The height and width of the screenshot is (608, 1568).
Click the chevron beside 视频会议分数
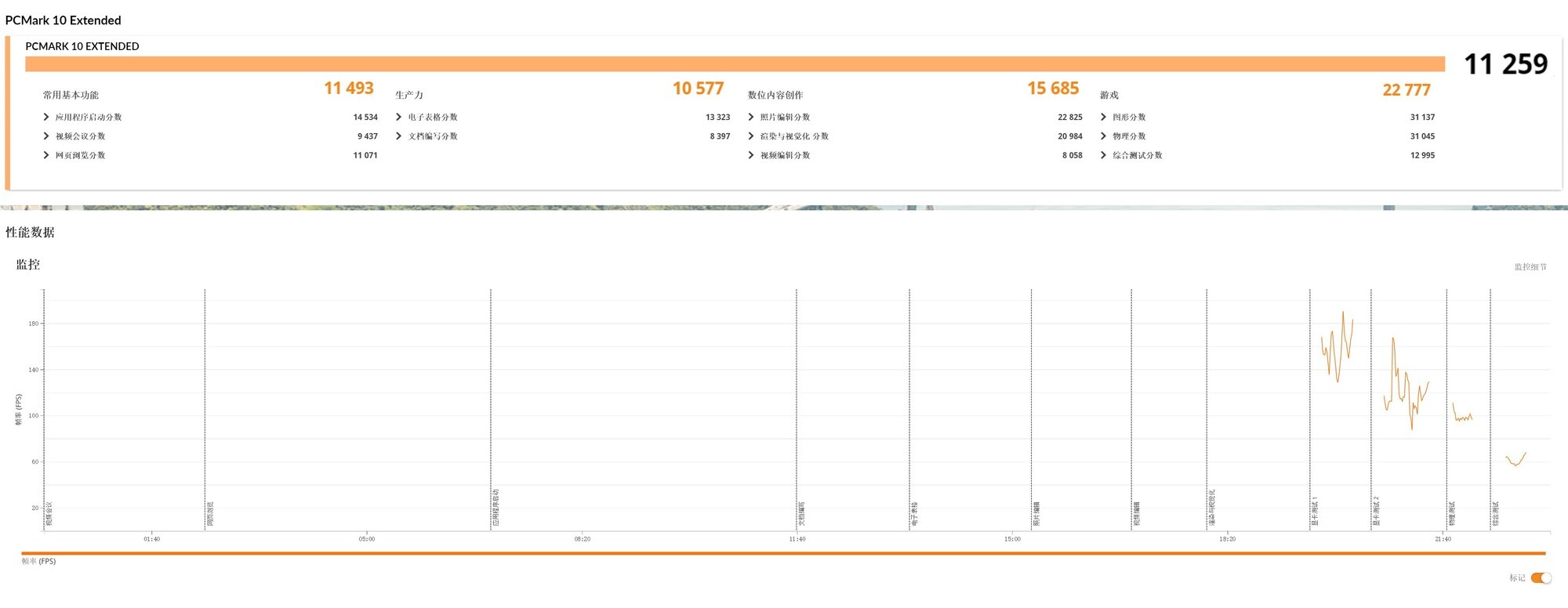(46, 136)
